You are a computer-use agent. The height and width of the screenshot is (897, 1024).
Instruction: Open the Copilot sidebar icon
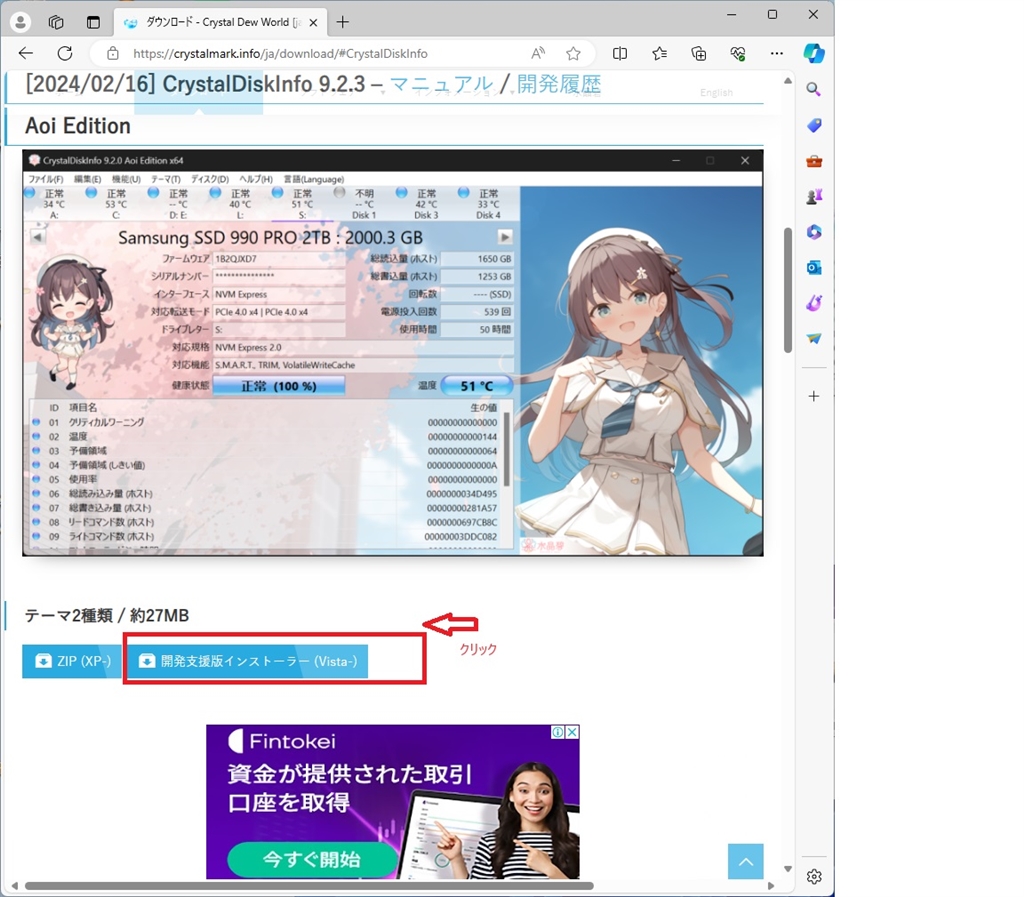[814, 54]
